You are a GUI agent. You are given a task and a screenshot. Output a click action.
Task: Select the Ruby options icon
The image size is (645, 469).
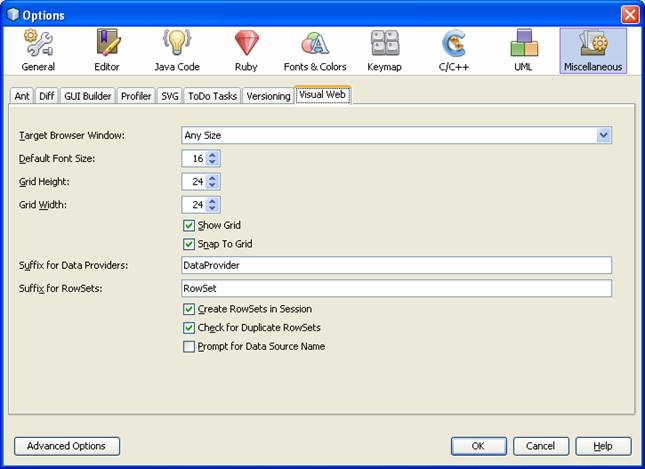245,50
